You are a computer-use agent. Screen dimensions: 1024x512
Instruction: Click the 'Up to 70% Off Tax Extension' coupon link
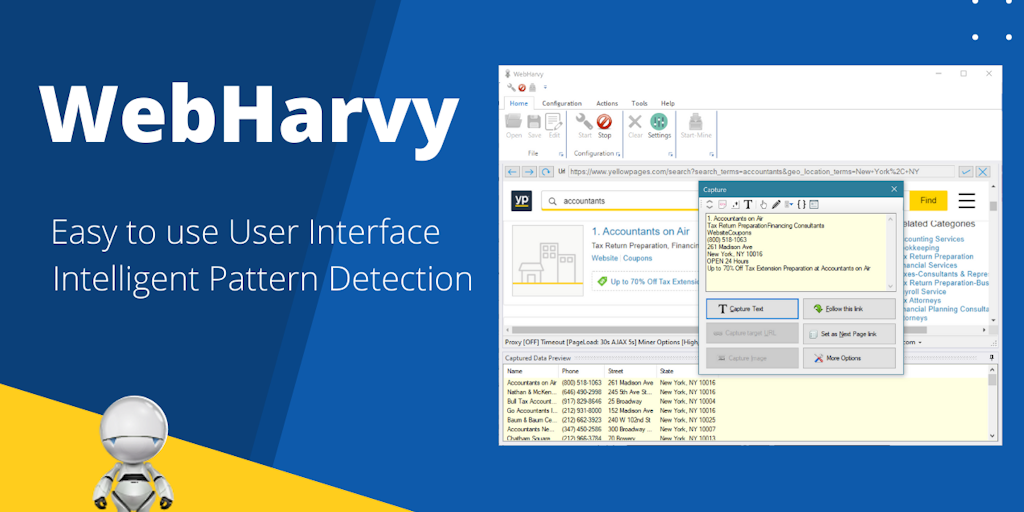(654, 282)
